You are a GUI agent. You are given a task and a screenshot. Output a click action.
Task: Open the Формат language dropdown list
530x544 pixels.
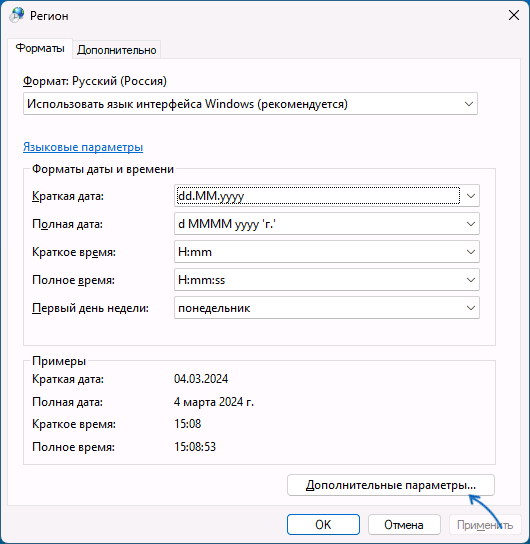click(x=250, y=104)
